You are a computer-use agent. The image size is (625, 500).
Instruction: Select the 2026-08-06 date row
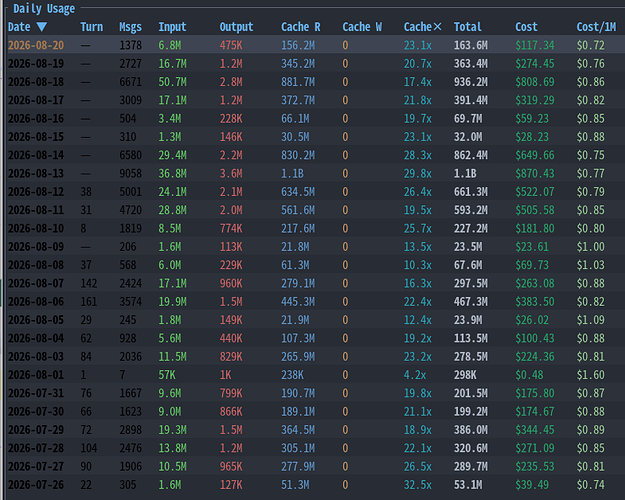[316, 302]
